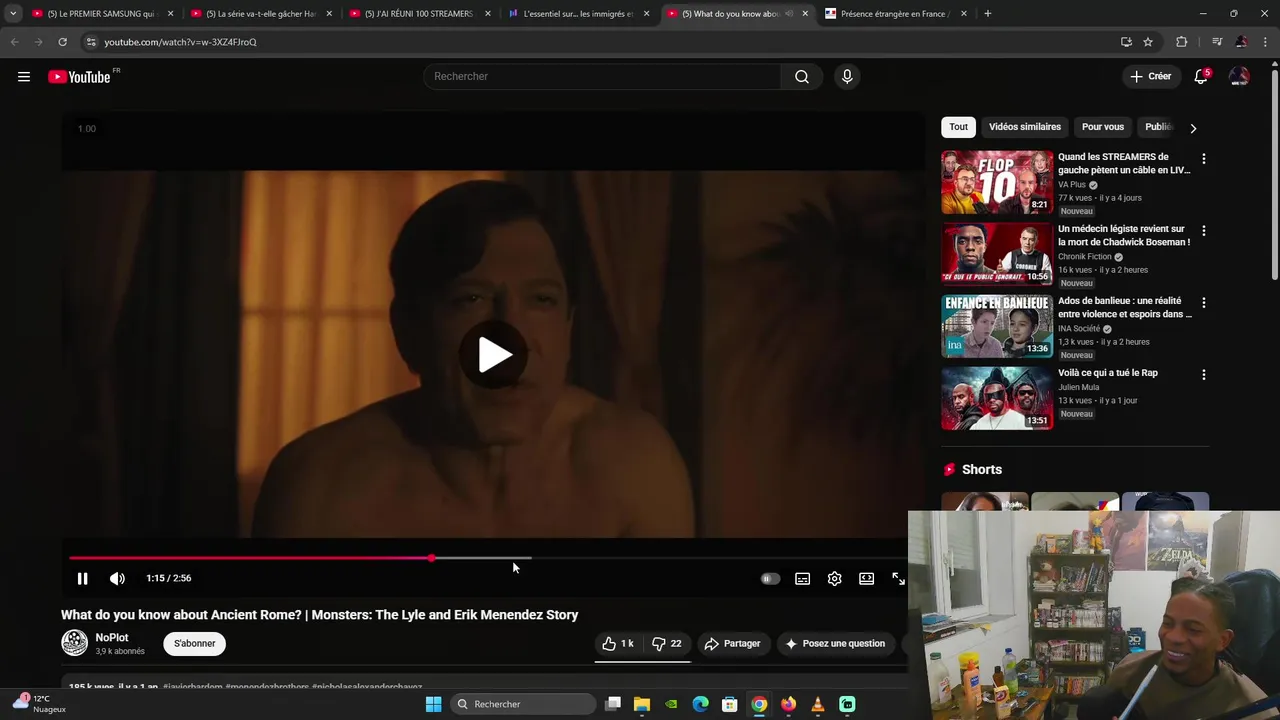
Task: Enter fullscreen mode in the player
Action: point(898,579)
